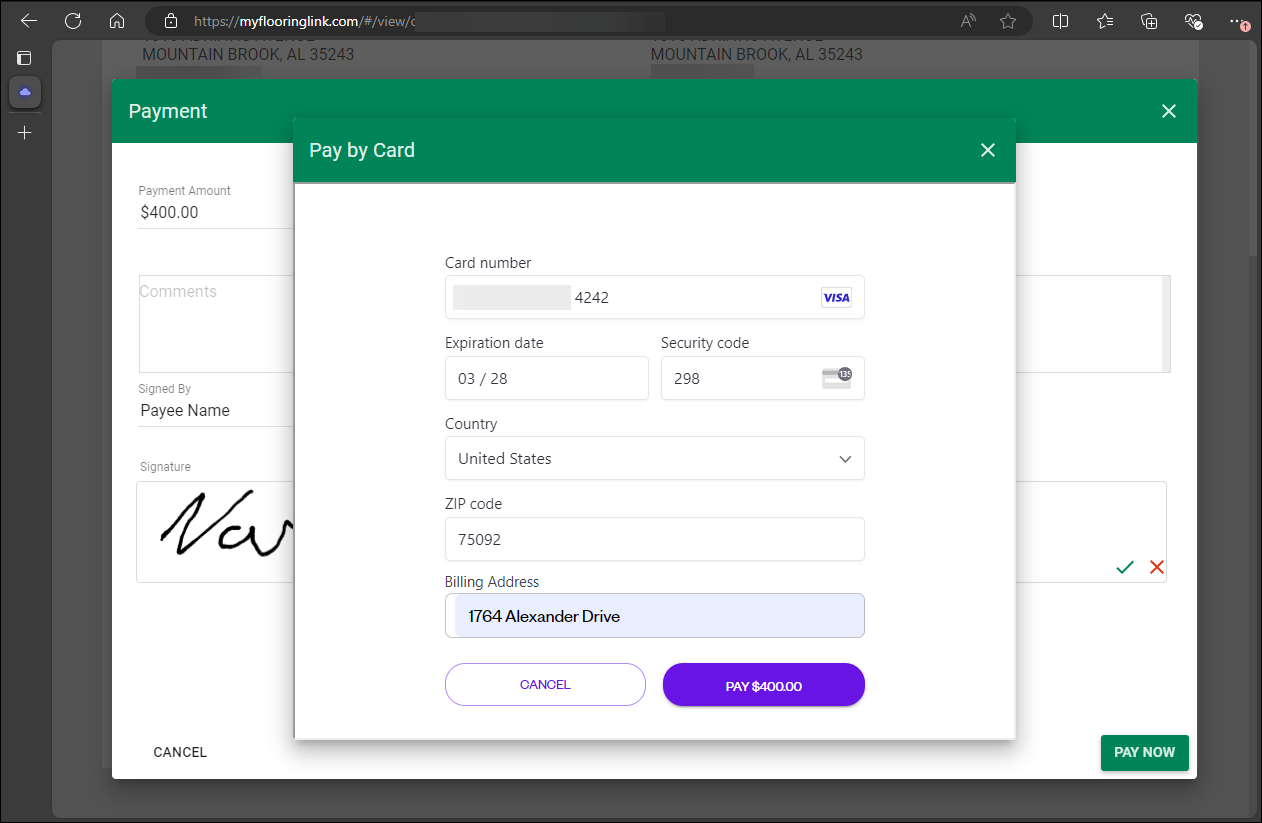1262x823 pixels.
Task: Select the Billing Address field
Action: [x=654, y=616]
